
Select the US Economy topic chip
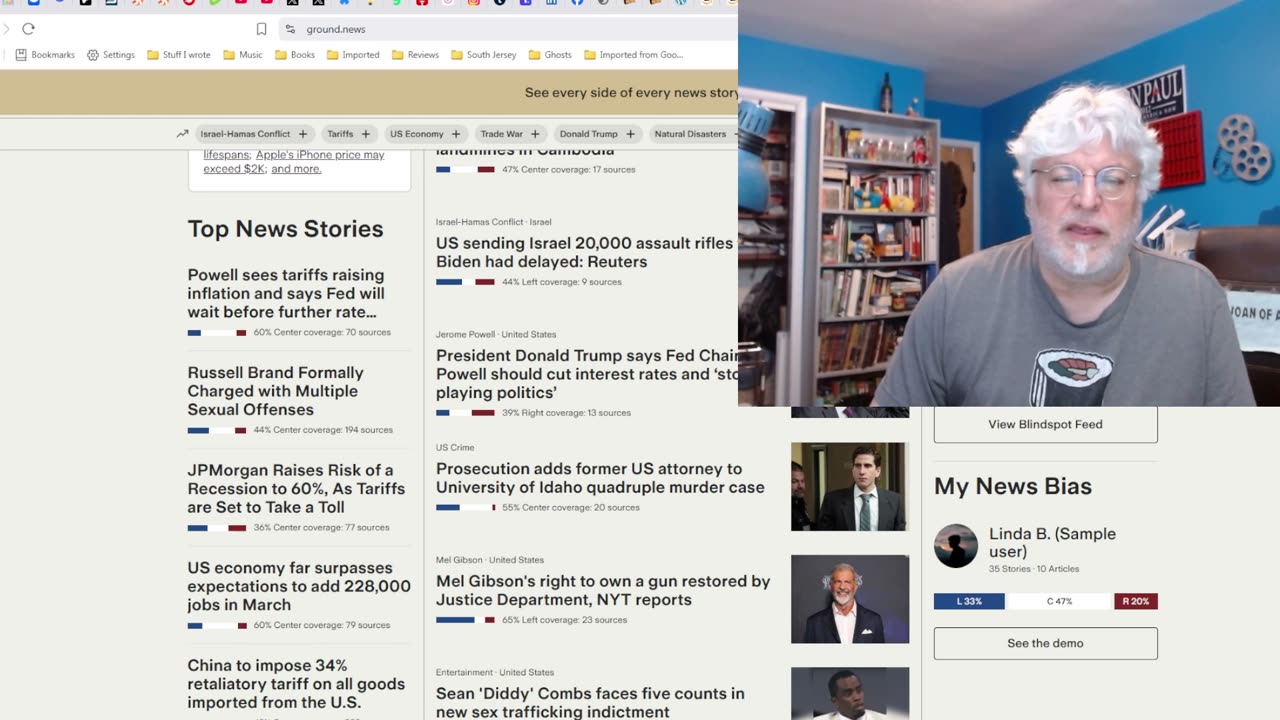pyautogui.click(x=417, y=134)
